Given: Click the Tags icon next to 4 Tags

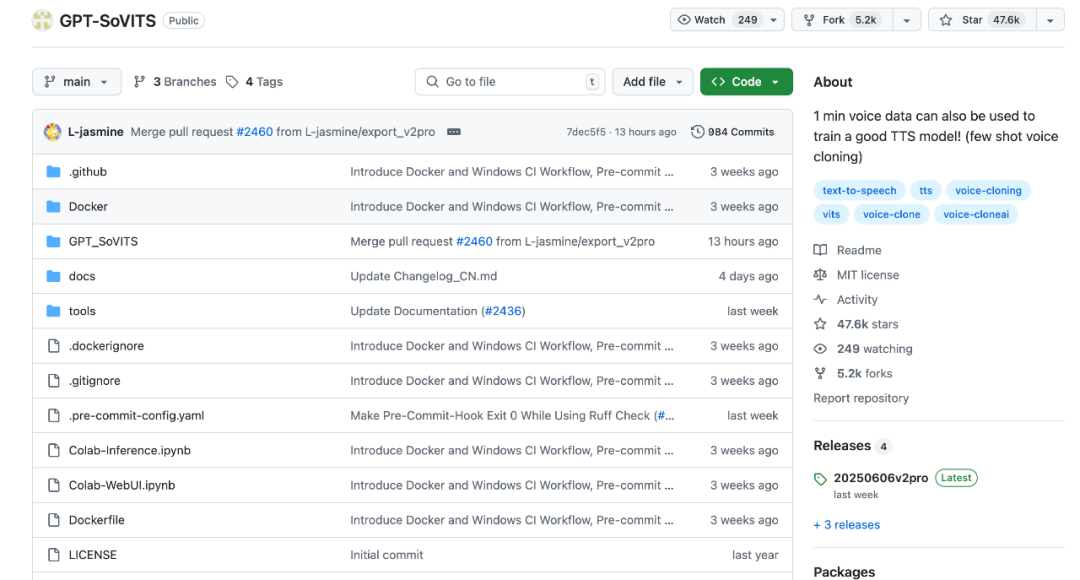Looking at the screenshot, I should pyautogui.click(x=232, y=82).
